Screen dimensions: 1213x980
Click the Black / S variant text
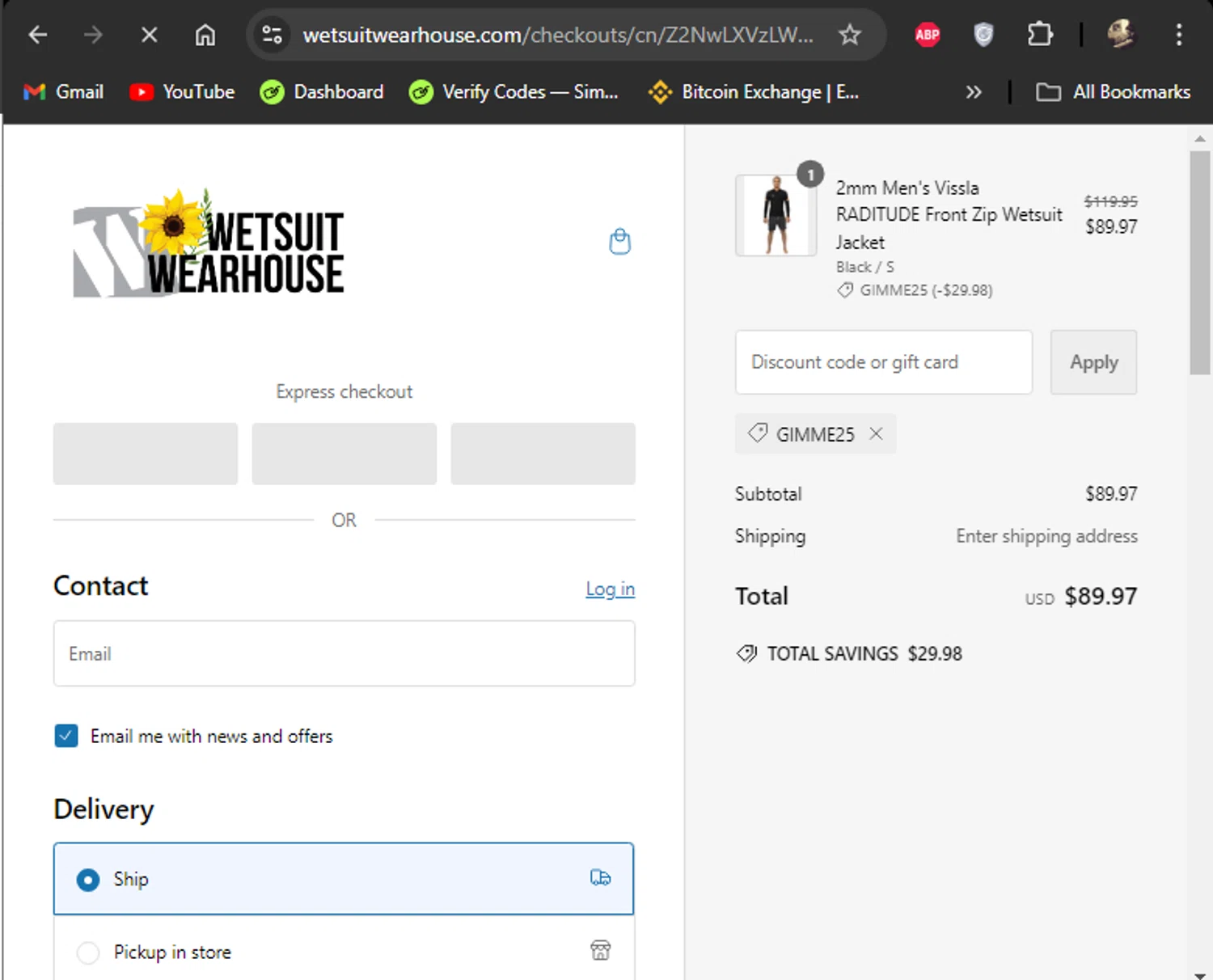point(865,267)
